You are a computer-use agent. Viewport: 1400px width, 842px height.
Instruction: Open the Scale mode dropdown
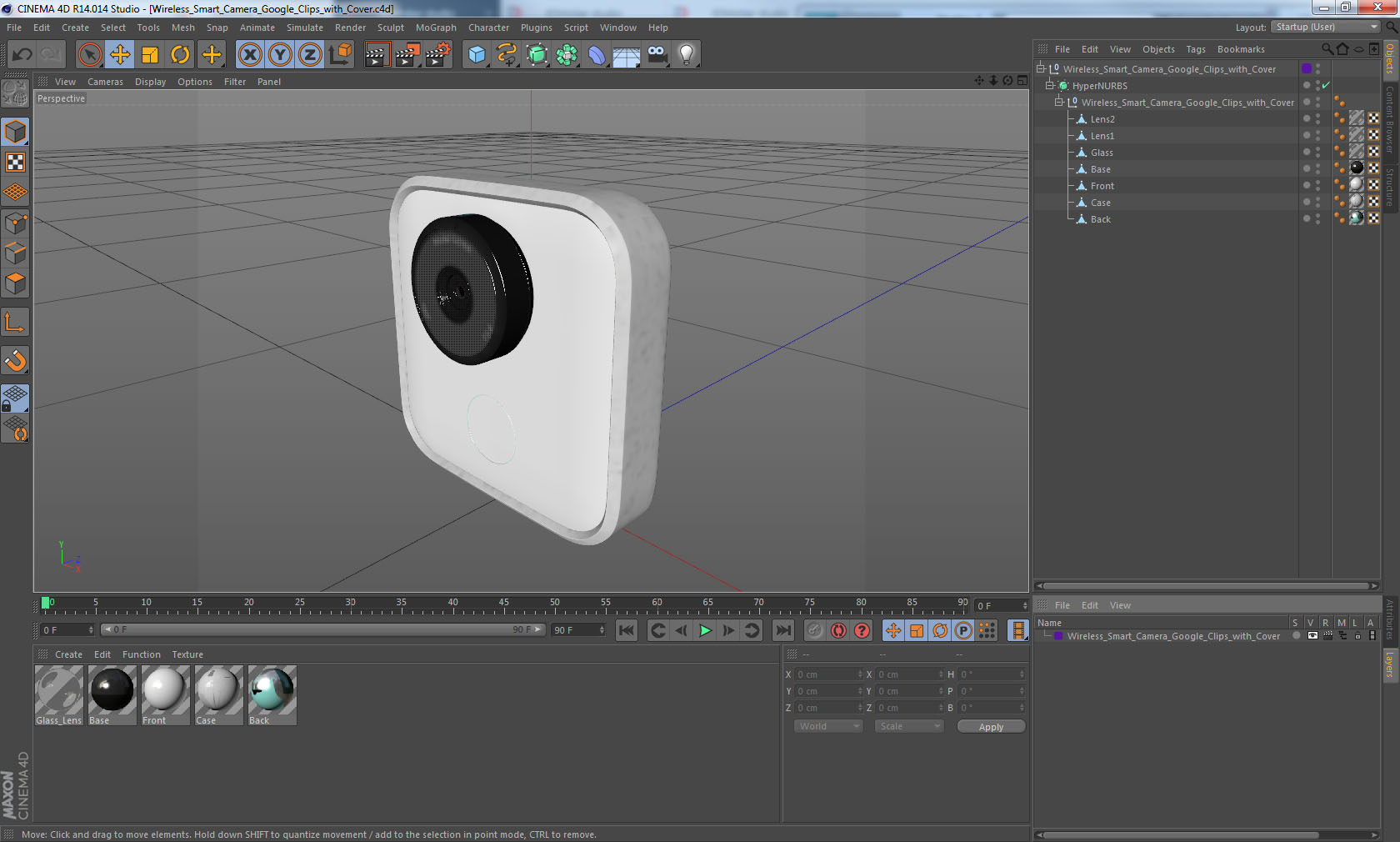tap(908, 726)
